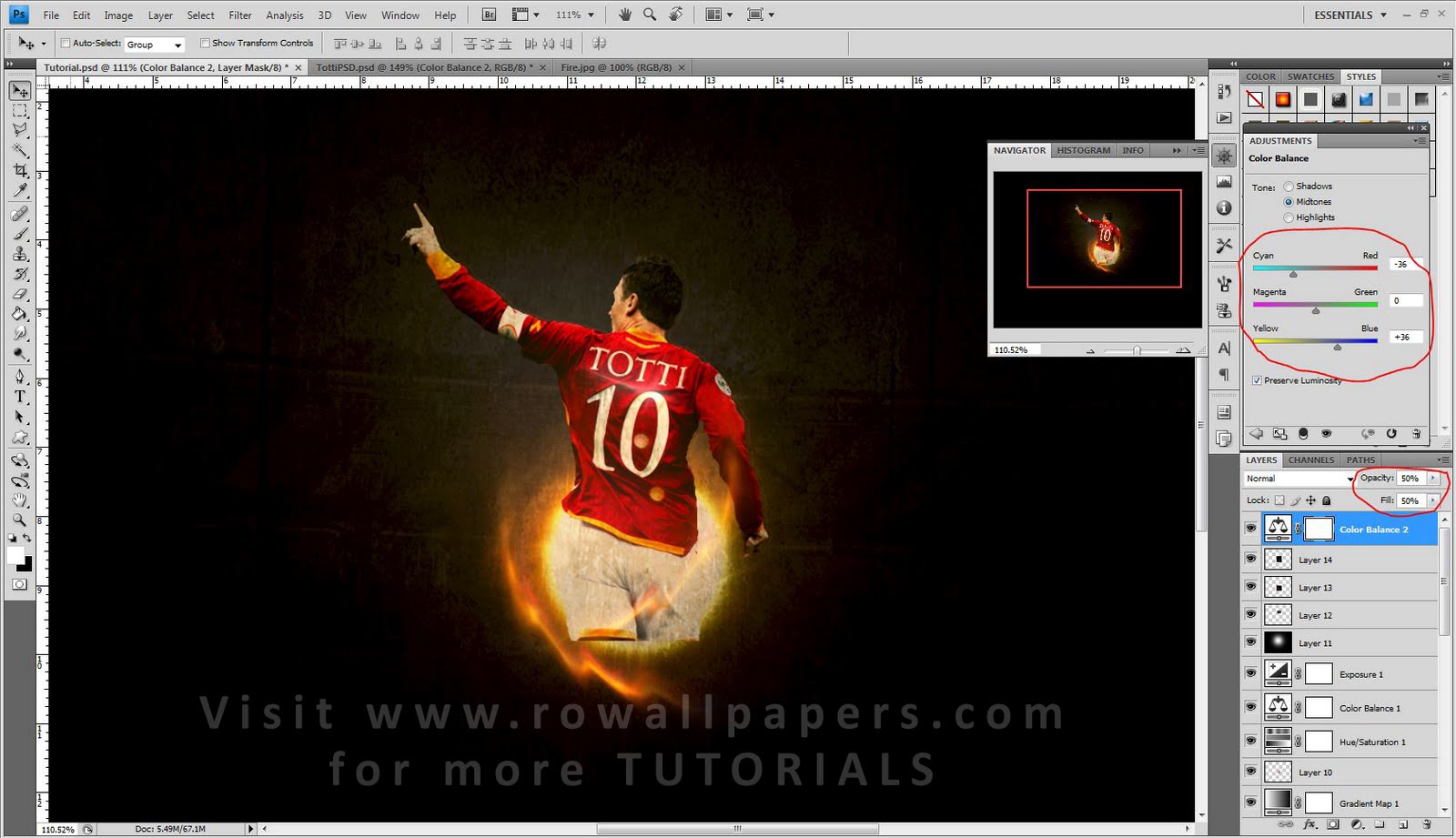Enable the Auto-Select checkbox
1456x838 pixels.
tap(66, 43)
